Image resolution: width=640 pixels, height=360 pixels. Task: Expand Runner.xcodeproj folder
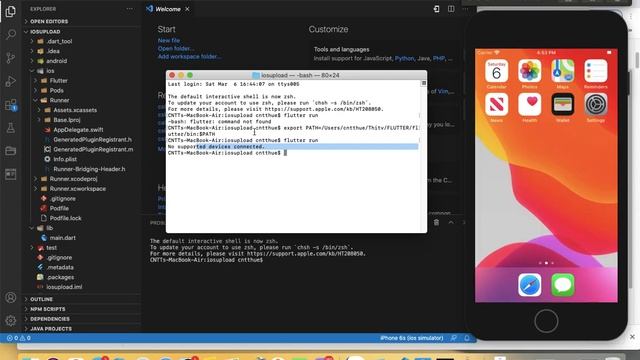[x=73, y=179]
